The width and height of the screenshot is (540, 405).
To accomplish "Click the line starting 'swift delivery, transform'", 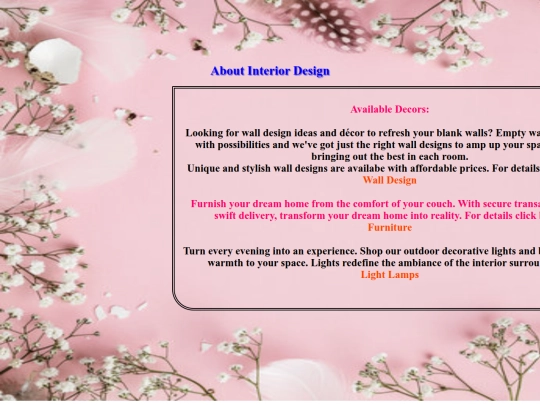I will (x=377, y=216).
